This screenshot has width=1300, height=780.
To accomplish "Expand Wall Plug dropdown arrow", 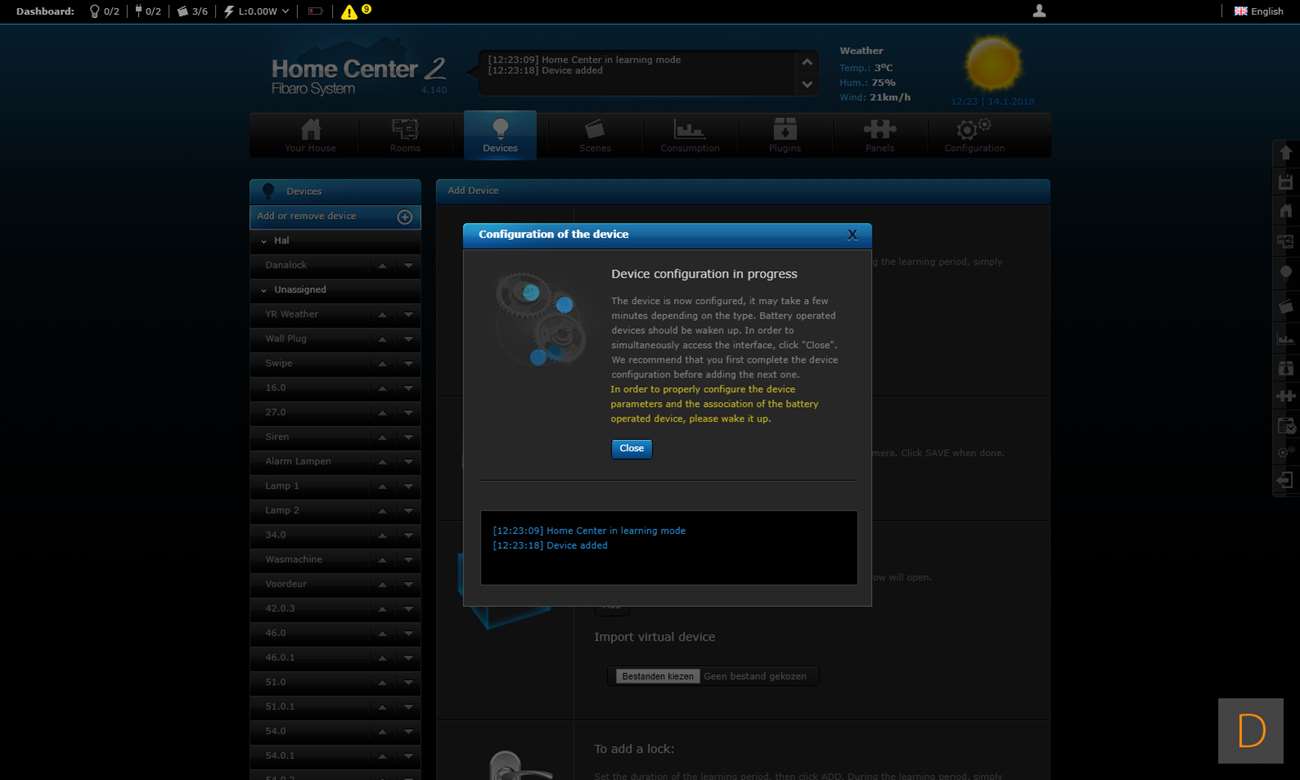I will (x=408, y=339).
